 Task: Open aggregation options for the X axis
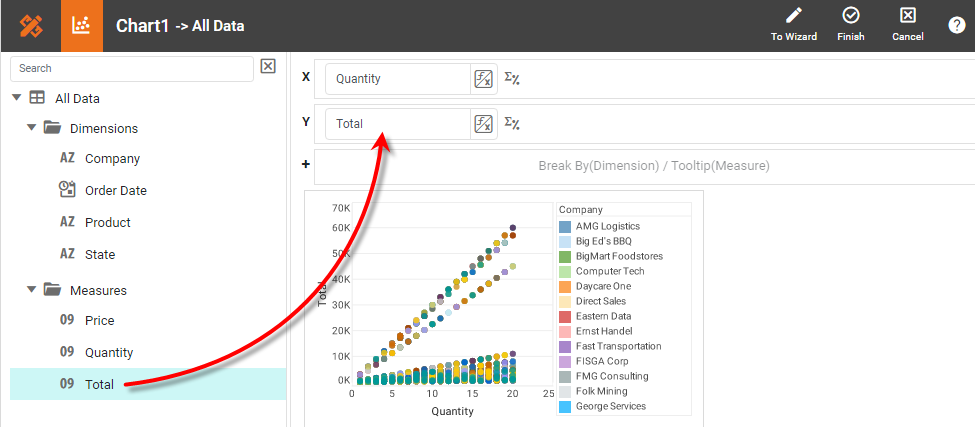[512, 79]
